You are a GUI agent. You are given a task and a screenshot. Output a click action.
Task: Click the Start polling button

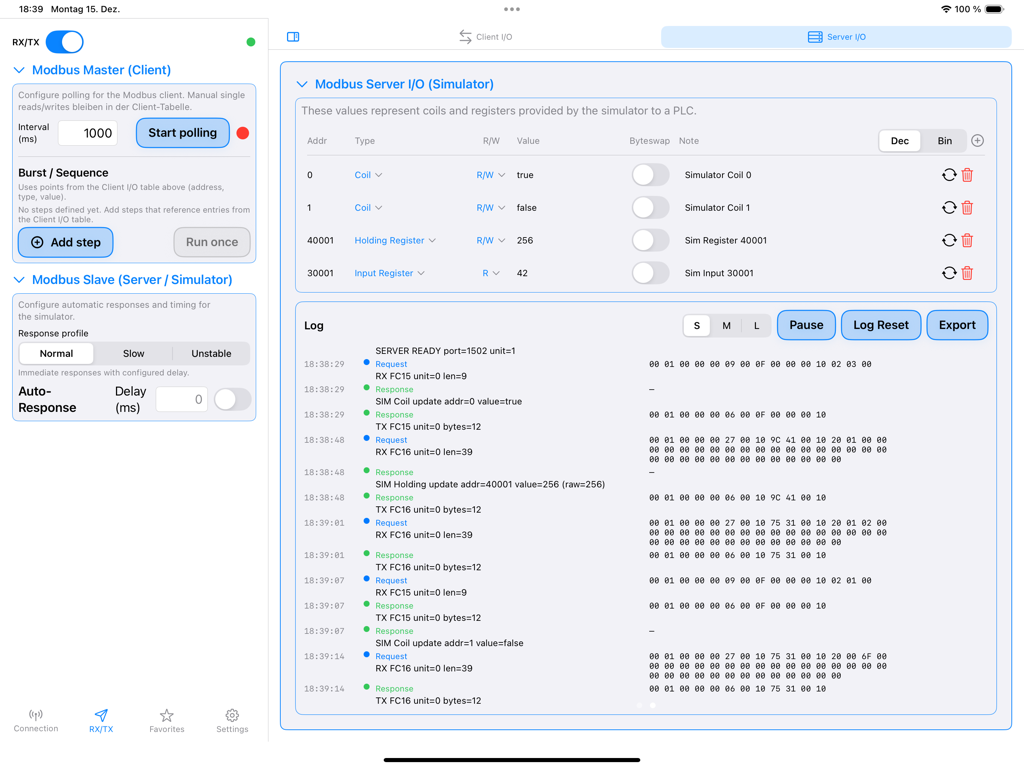(x=182, y=132)
